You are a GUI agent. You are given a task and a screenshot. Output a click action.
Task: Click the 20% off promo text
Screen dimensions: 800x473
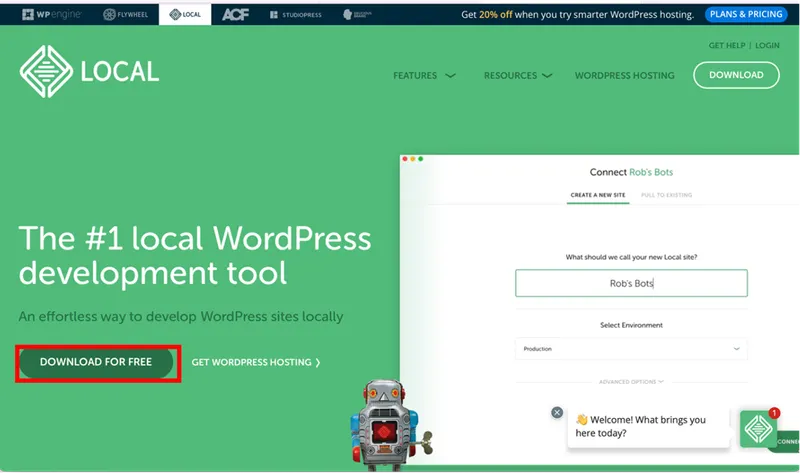click(x=495, y=14)
